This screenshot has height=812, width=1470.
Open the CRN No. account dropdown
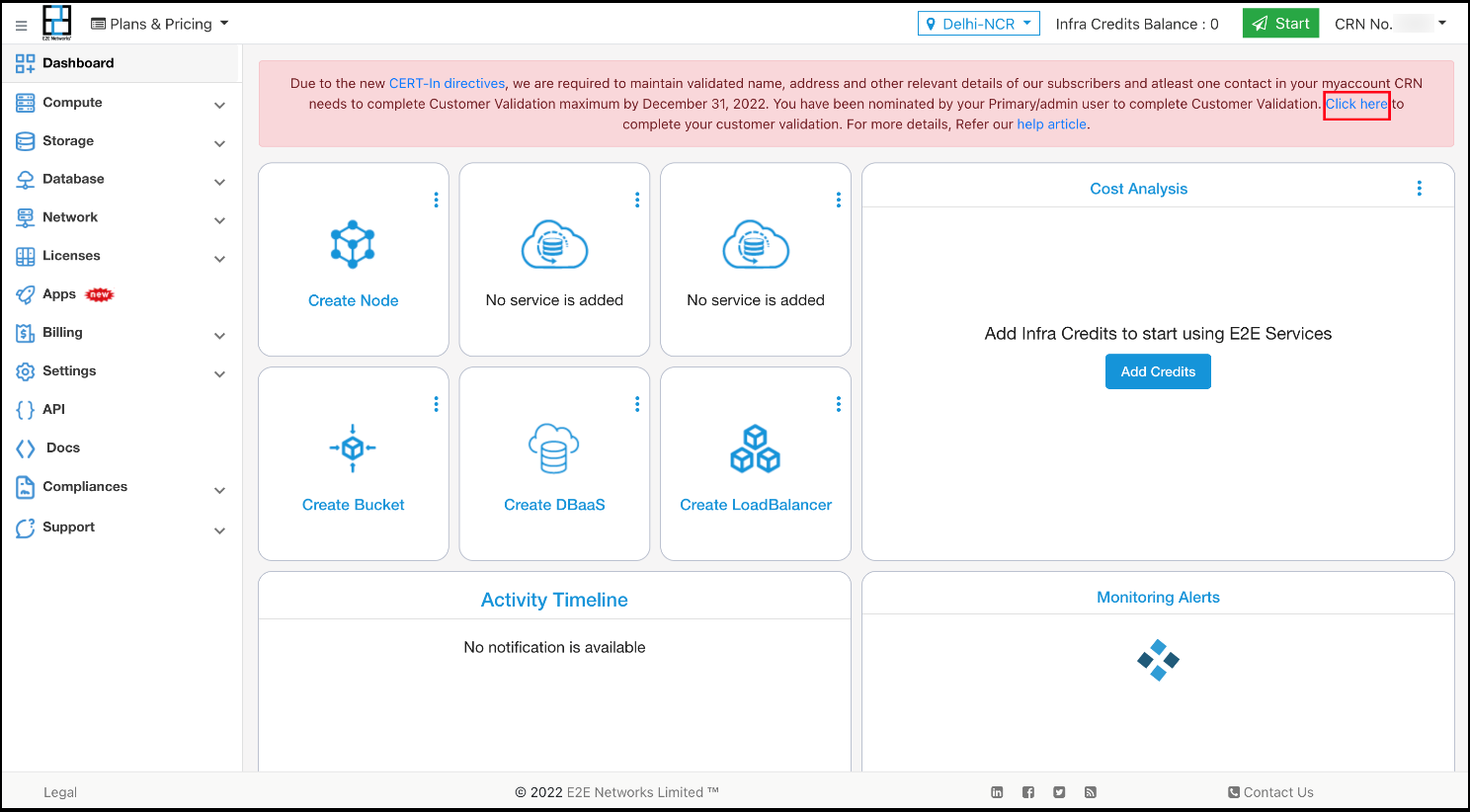(x=1391, y=24)
